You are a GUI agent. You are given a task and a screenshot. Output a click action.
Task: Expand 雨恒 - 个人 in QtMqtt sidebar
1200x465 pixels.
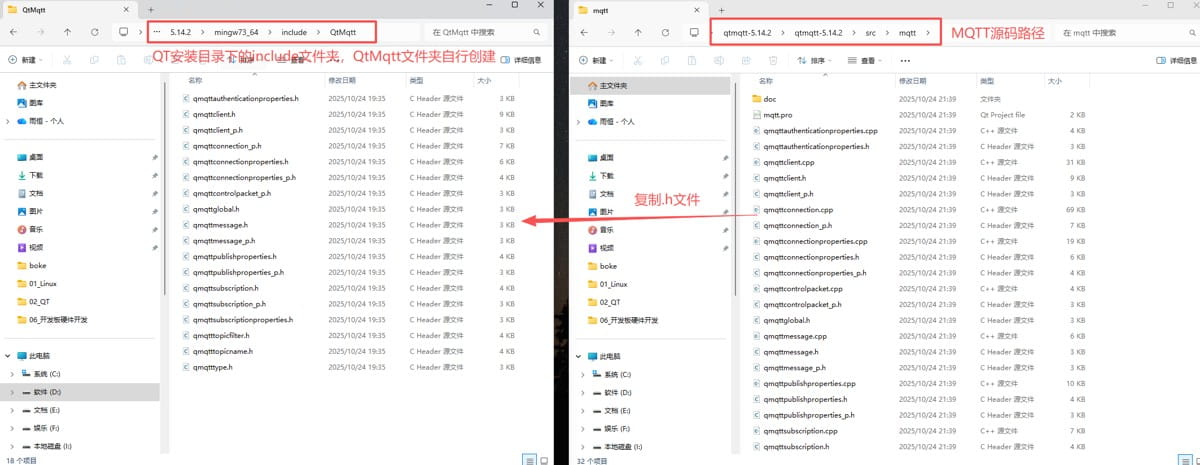[8, 121]
